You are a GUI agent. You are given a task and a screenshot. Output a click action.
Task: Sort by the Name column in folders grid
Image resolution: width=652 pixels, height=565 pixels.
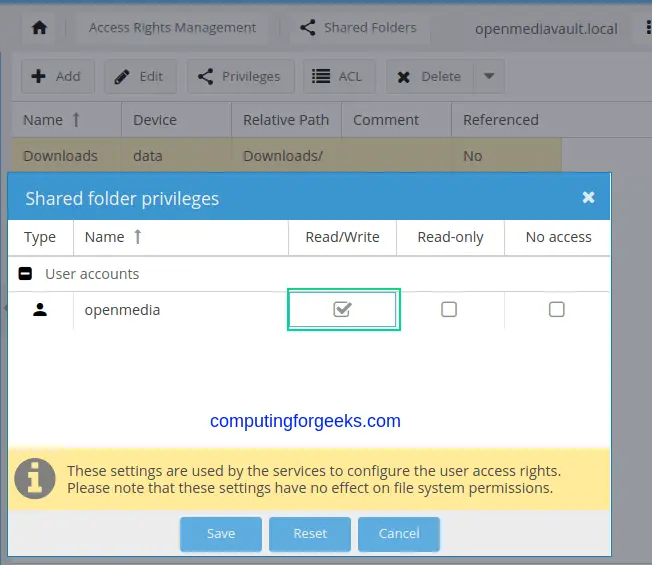click(67, 120)
